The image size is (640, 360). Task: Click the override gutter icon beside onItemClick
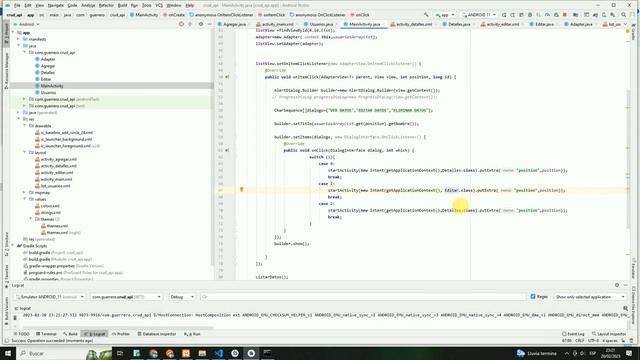[227, 77]
